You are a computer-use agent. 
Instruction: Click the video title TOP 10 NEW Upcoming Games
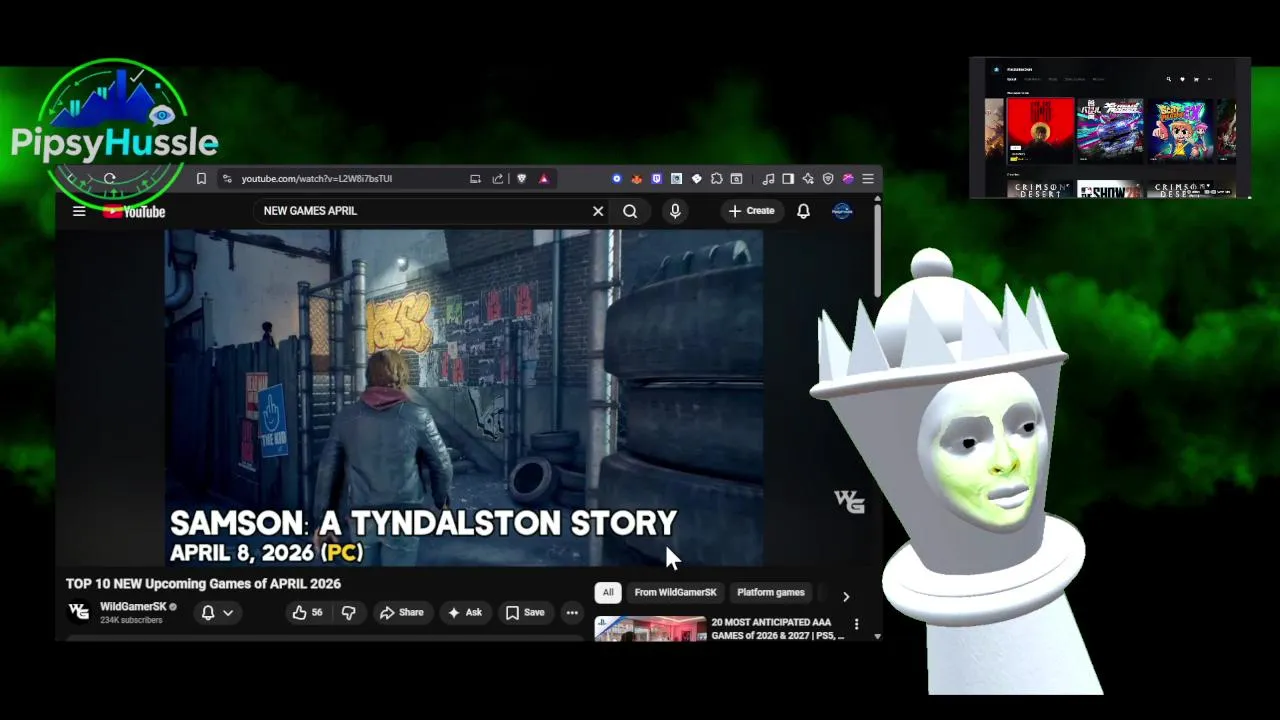(x=203, y=584)
